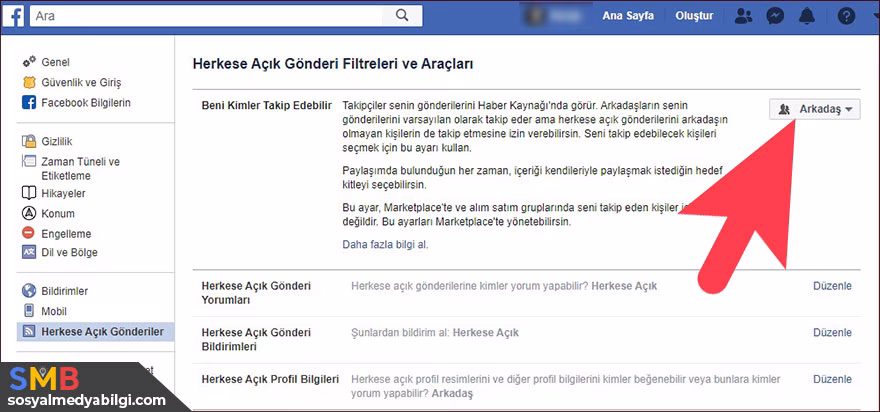Image resolution: width=880 pixels, height=412 pixels.
Task: Open Hikayeler settings
Action: (x=63, y=193)
